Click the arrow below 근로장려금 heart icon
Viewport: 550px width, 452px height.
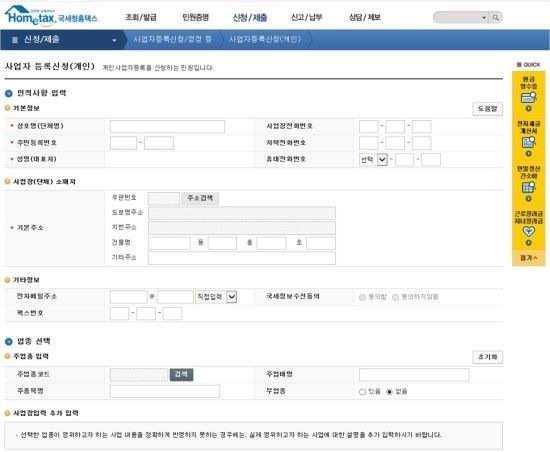[529, 243]
